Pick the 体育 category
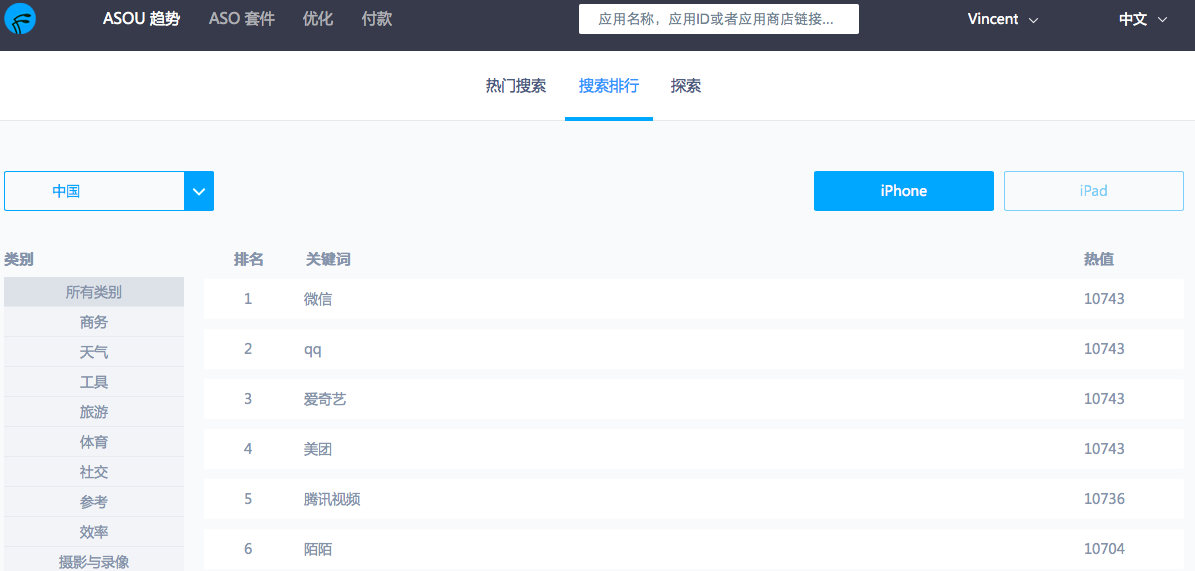1195x571 pixels. click(94, 442)
